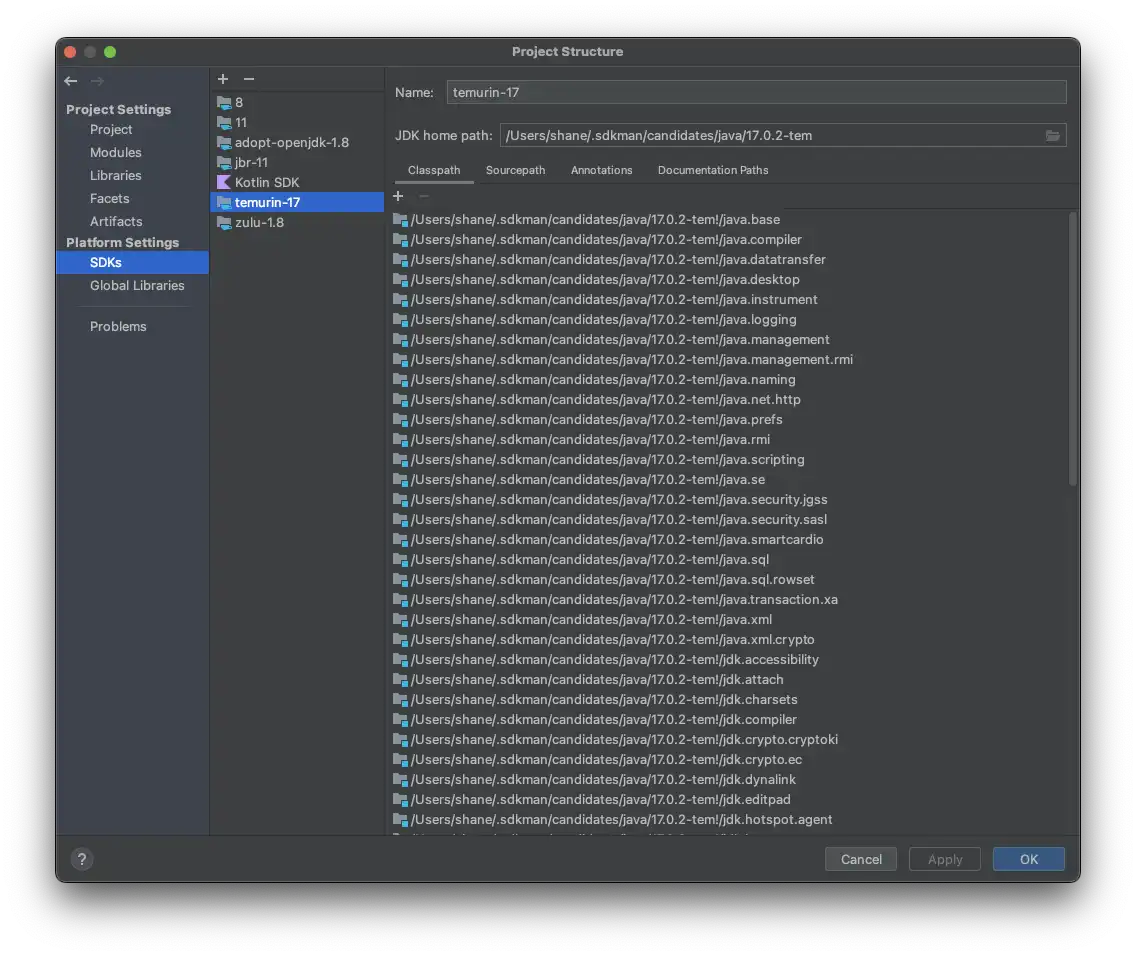The image size is (1136, 956).
Task: Select the SDK named 8
Action: 297,103
